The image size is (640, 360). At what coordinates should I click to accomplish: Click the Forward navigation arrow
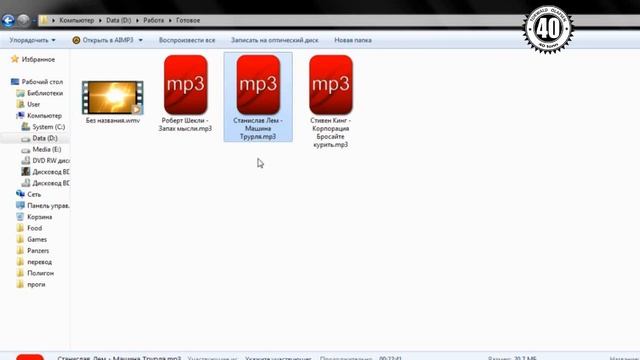click(23, 20)
